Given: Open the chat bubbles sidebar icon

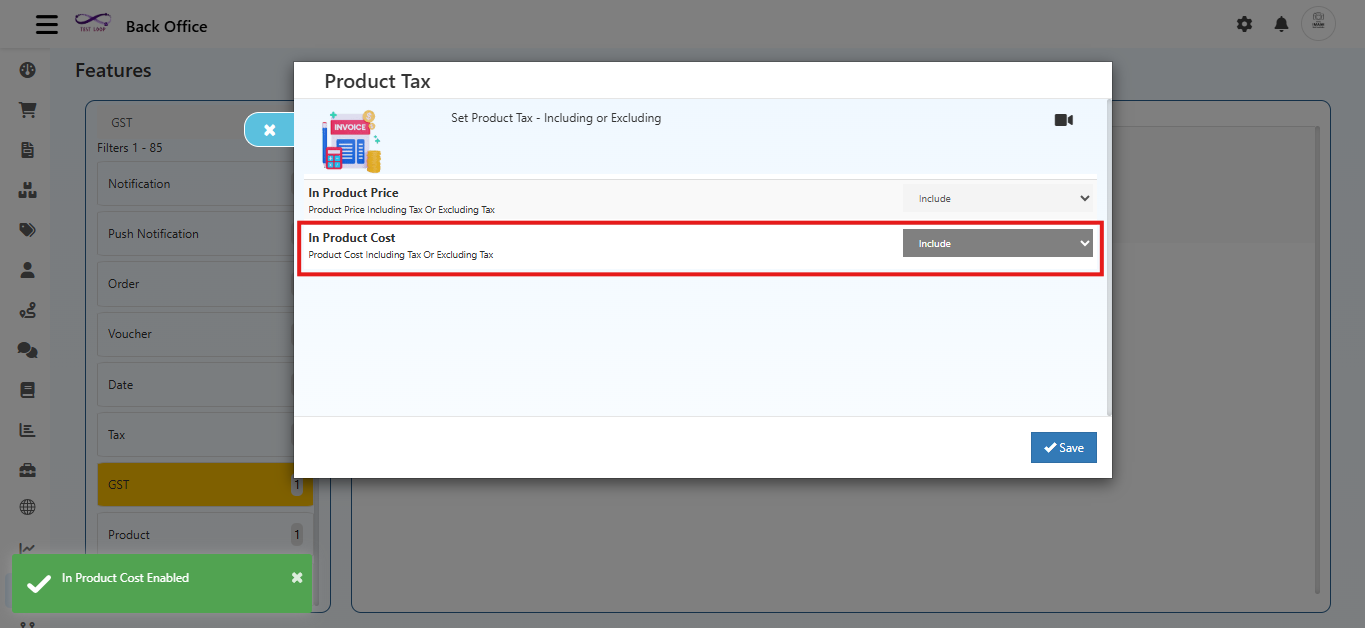Looking at the screenshot, I should (x=27, y=350).
